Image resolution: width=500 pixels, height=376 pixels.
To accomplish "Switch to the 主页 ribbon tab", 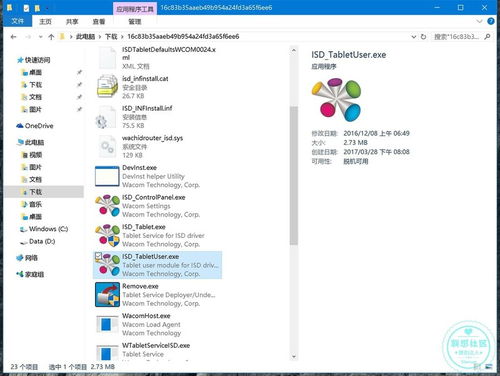I will pos(45,22).
